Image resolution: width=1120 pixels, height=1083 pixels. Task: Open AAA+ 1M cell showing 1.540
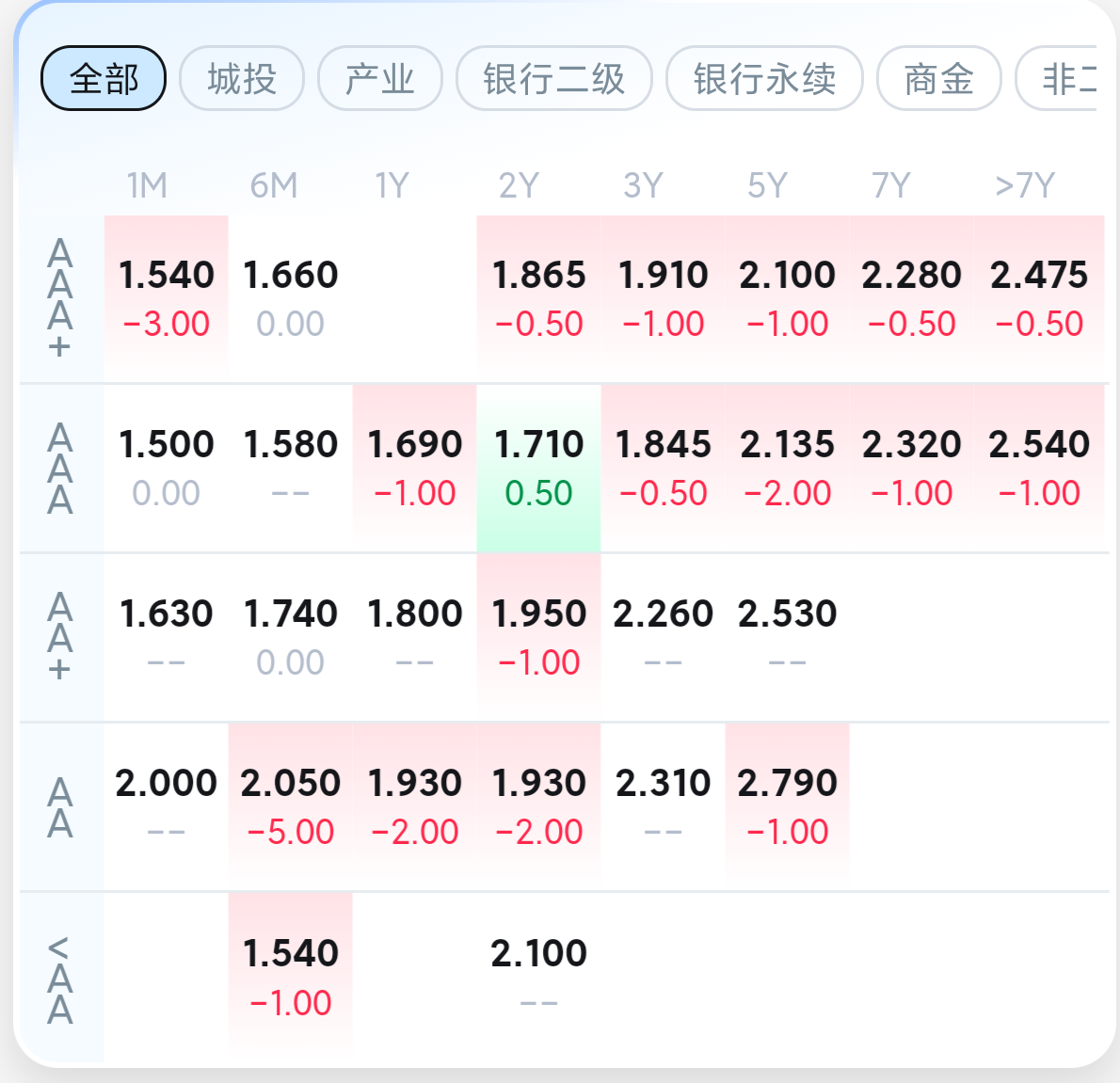pyautogui.click(x=167, y=297)
